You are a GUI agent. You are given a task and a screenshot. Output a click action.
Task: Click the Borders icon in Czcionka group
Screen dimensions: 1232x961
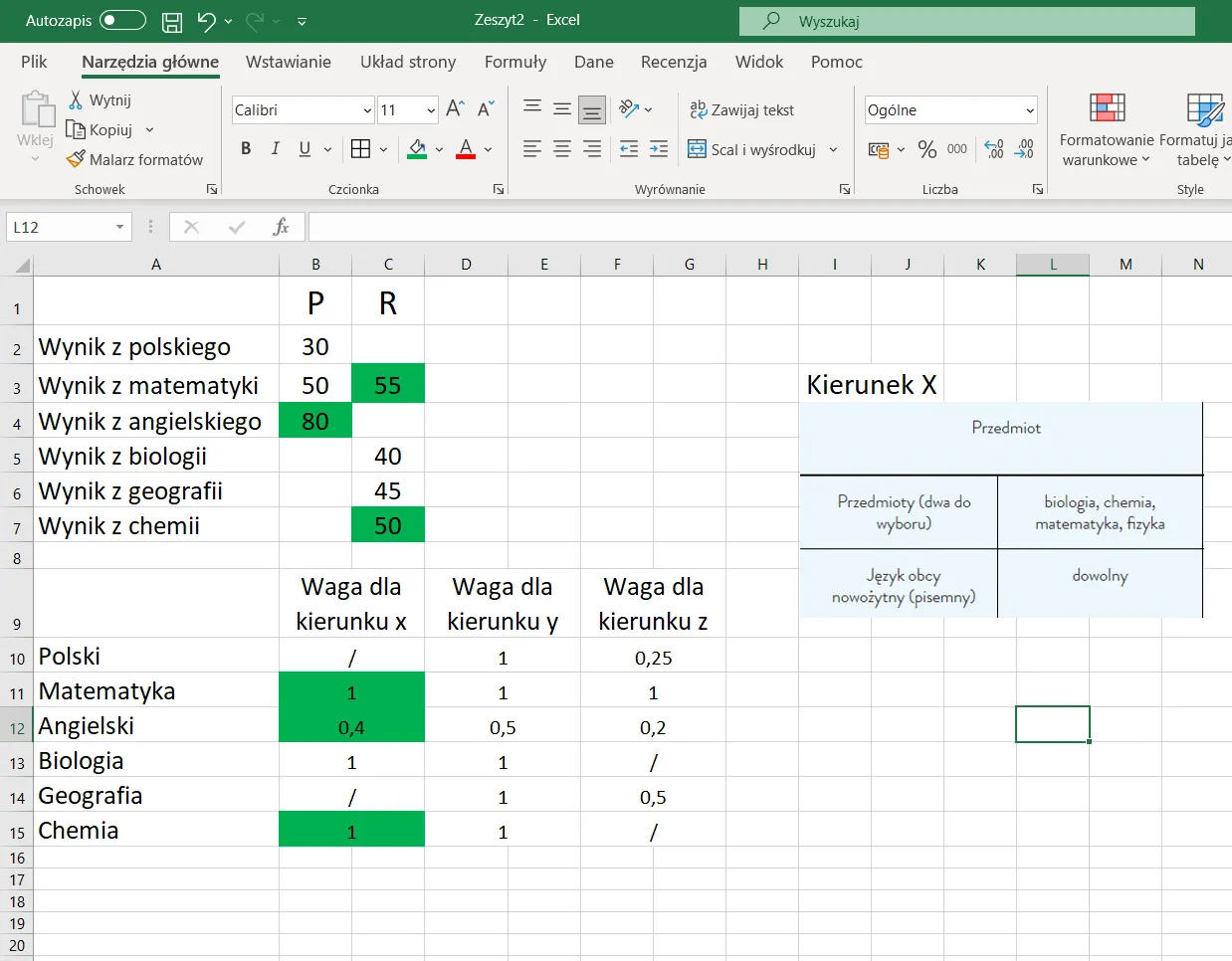[x=360, y=149]
